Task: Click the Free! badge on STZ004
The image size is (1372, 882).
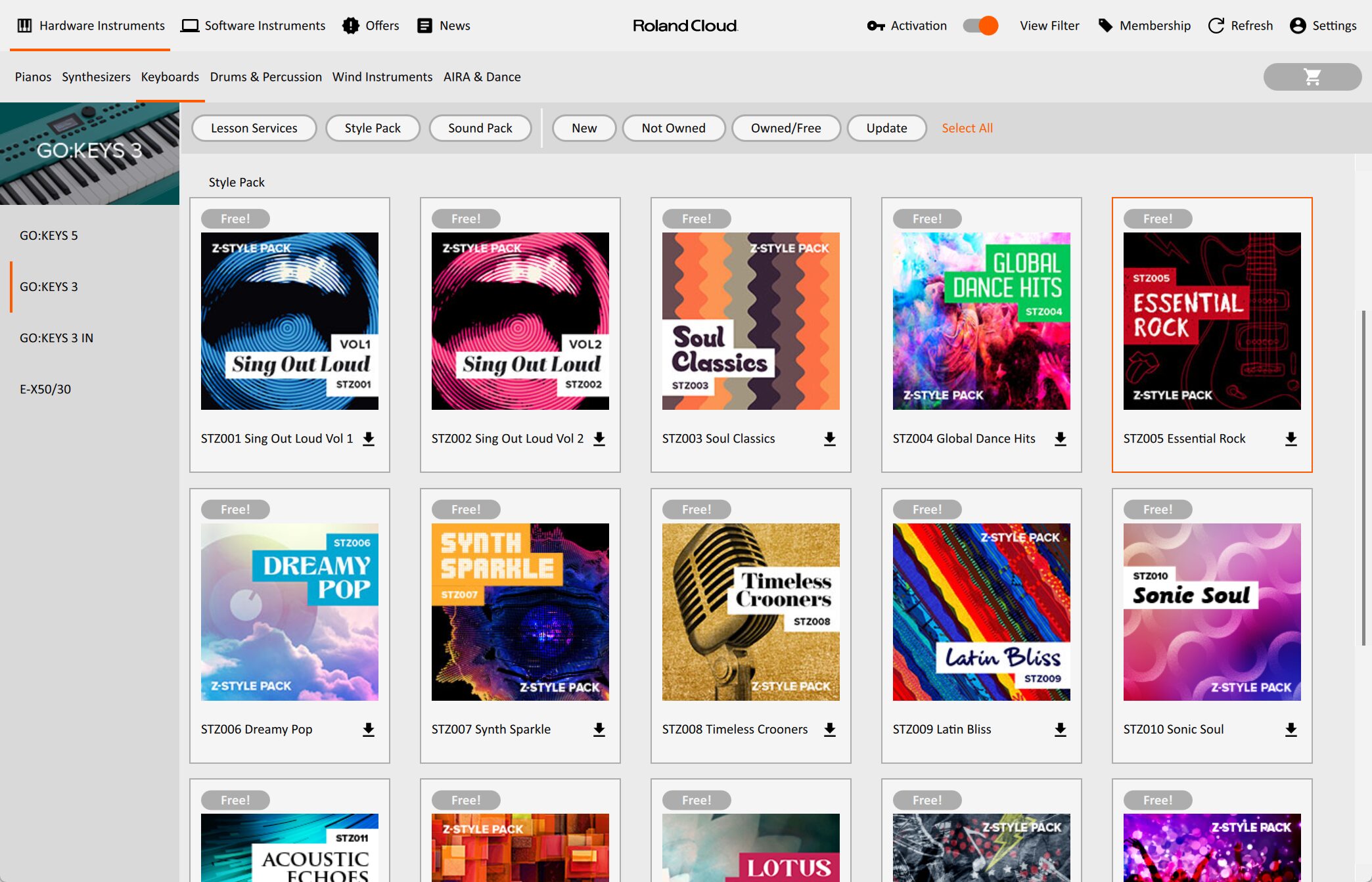Action: 927,219
